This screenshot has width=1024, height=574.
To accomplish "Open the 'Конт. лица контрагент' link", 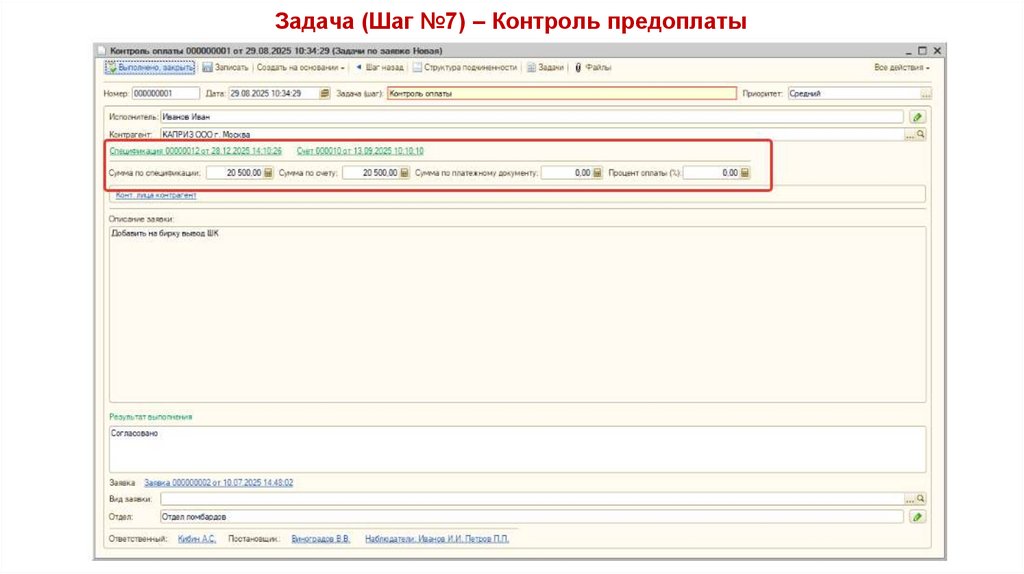I will coord(156,195).
